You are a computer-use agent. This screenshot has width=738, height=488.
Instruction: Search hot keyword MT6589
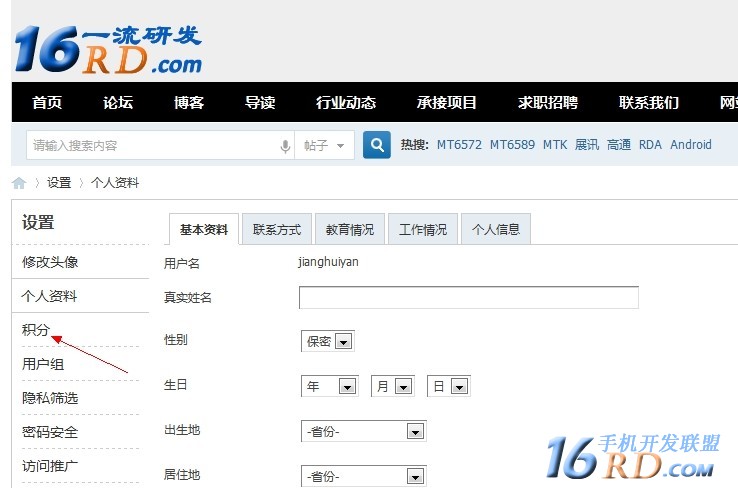tap(513, 144)
